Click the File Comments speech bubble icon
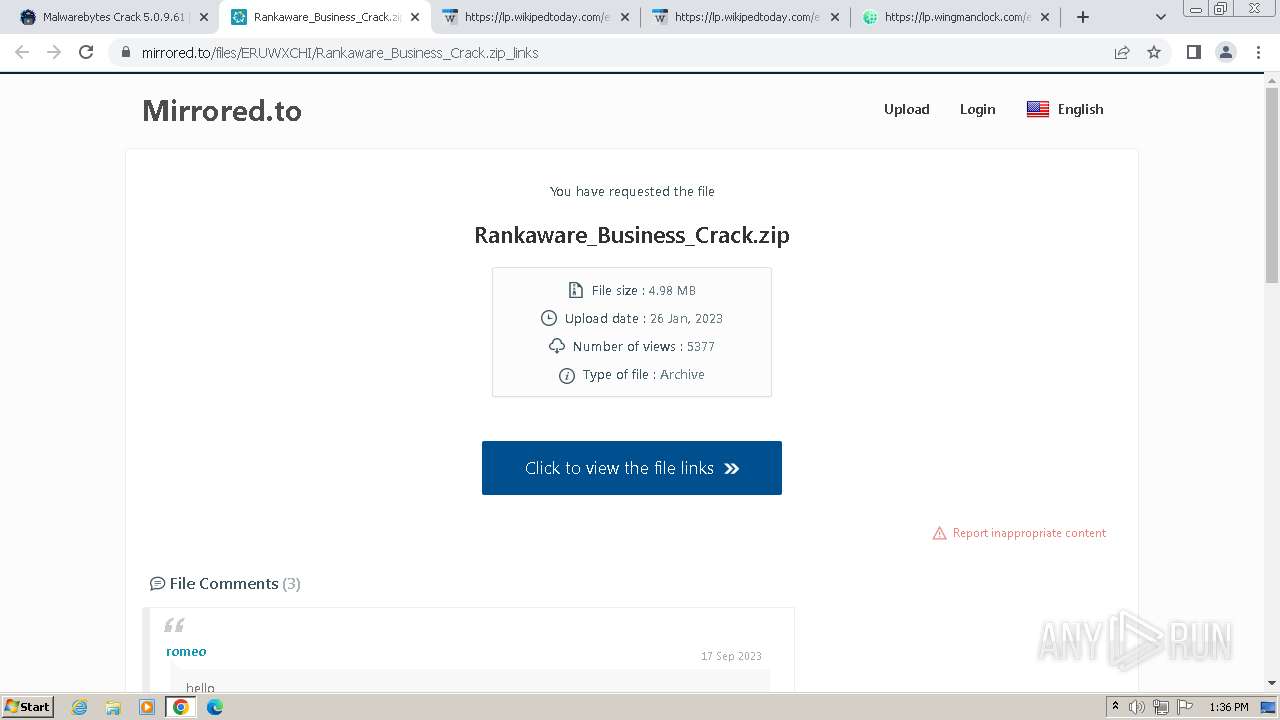This screenshot has height=720, width=1280. [157, 584]
